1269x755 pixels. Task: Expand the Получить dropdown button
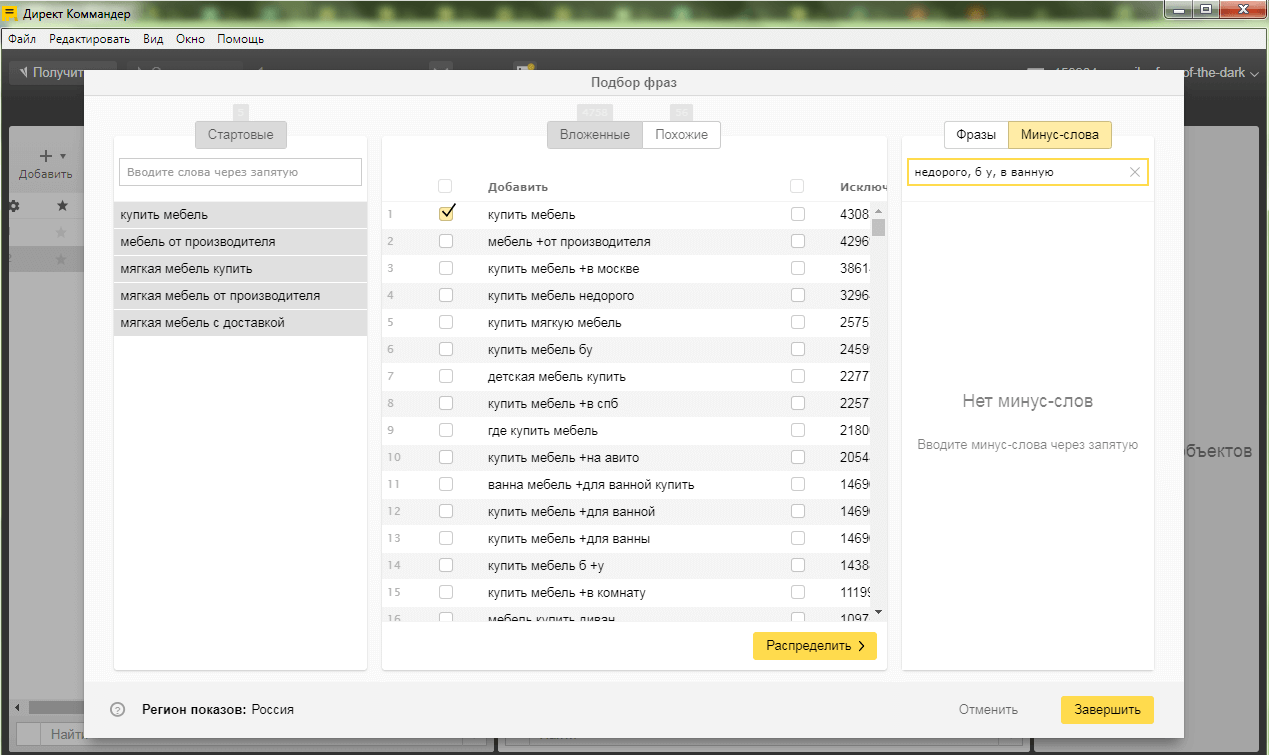coord(60,73)
